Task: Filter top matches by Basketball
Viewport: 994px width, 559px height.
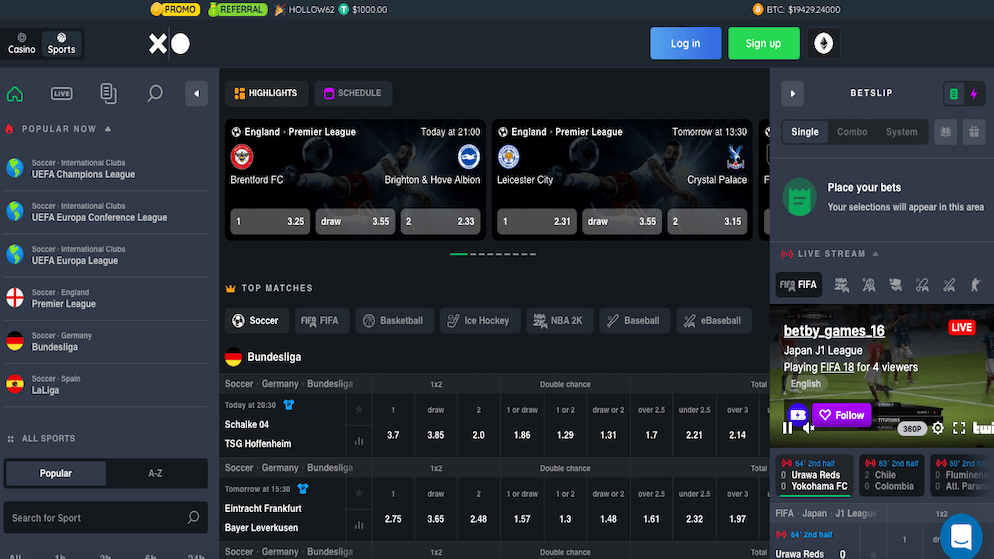Action: (394, 321)
